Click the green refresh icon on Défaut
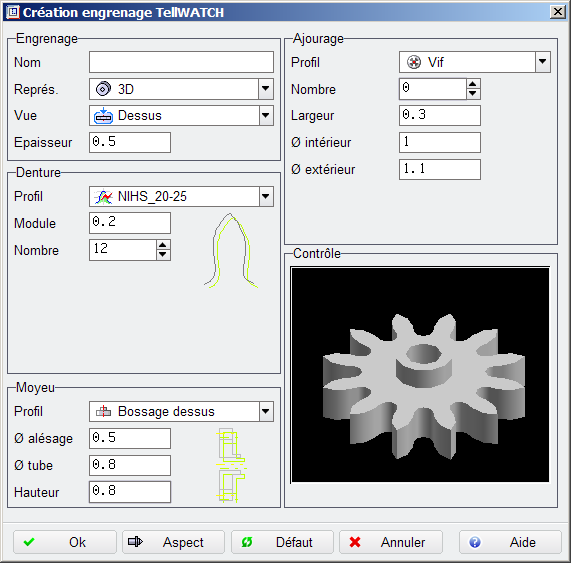Image resolution: width=571 pixels, height=563 pixels. point(247,542)
